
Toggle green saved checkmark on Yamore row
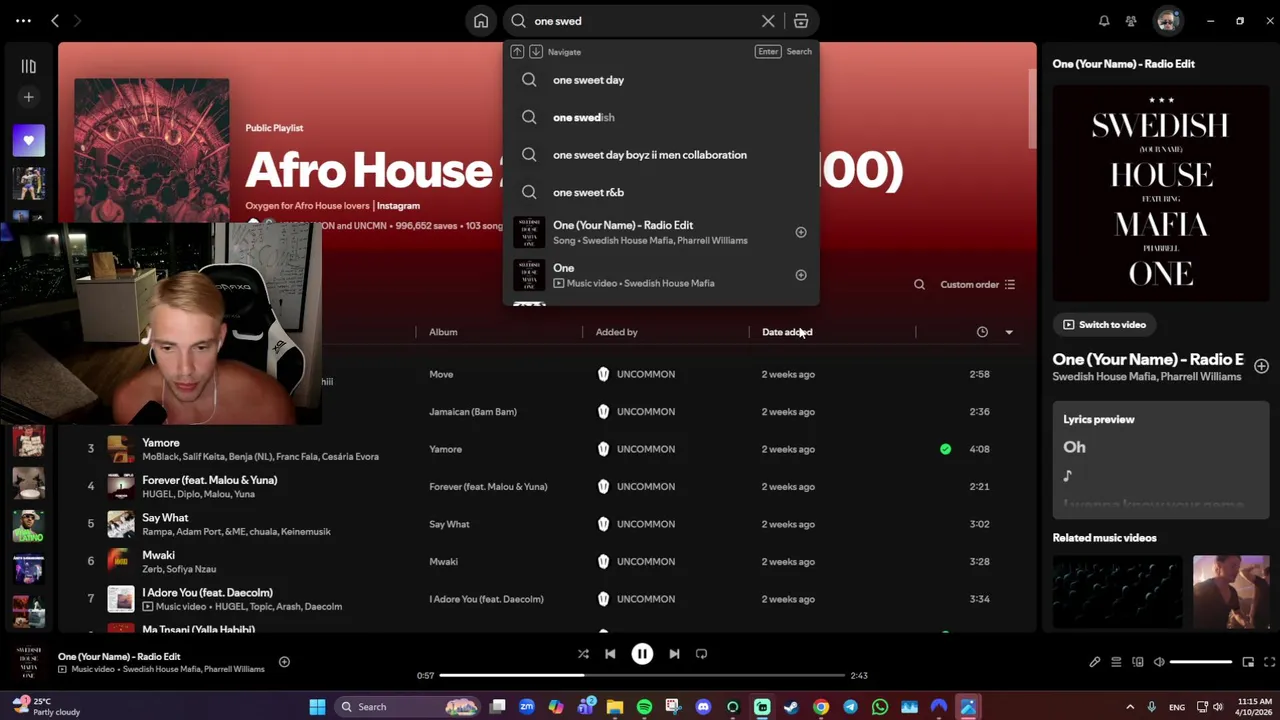(x=945, y=449)
